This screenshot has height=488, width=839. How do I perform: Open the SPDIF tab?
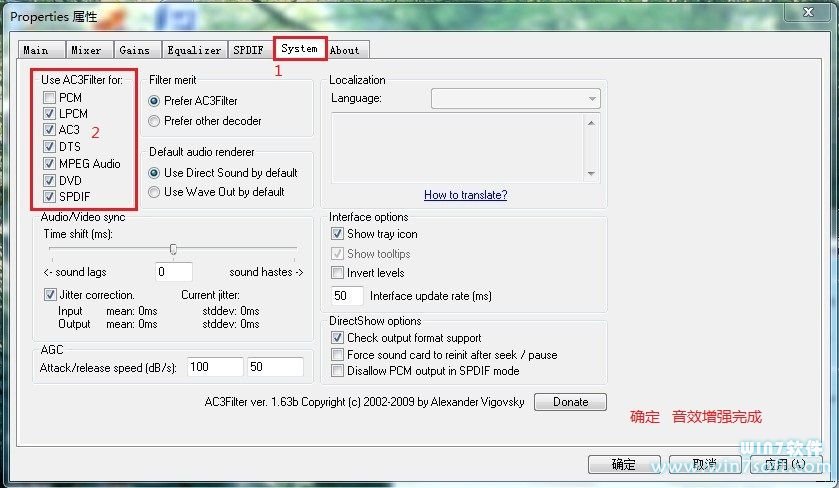click(250, 50)
